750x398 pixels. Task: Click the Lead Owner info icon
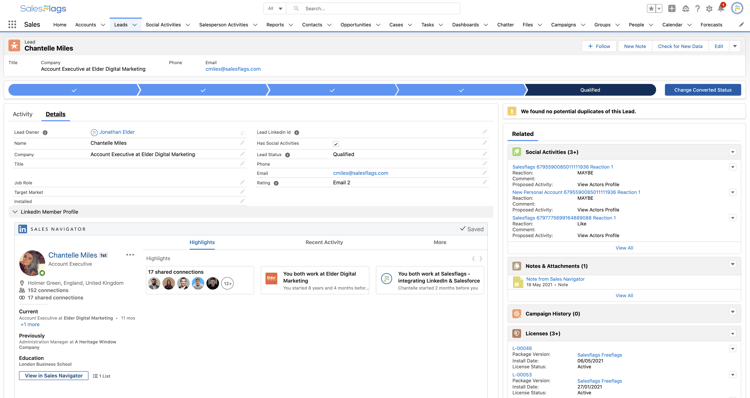pos(45,133)
